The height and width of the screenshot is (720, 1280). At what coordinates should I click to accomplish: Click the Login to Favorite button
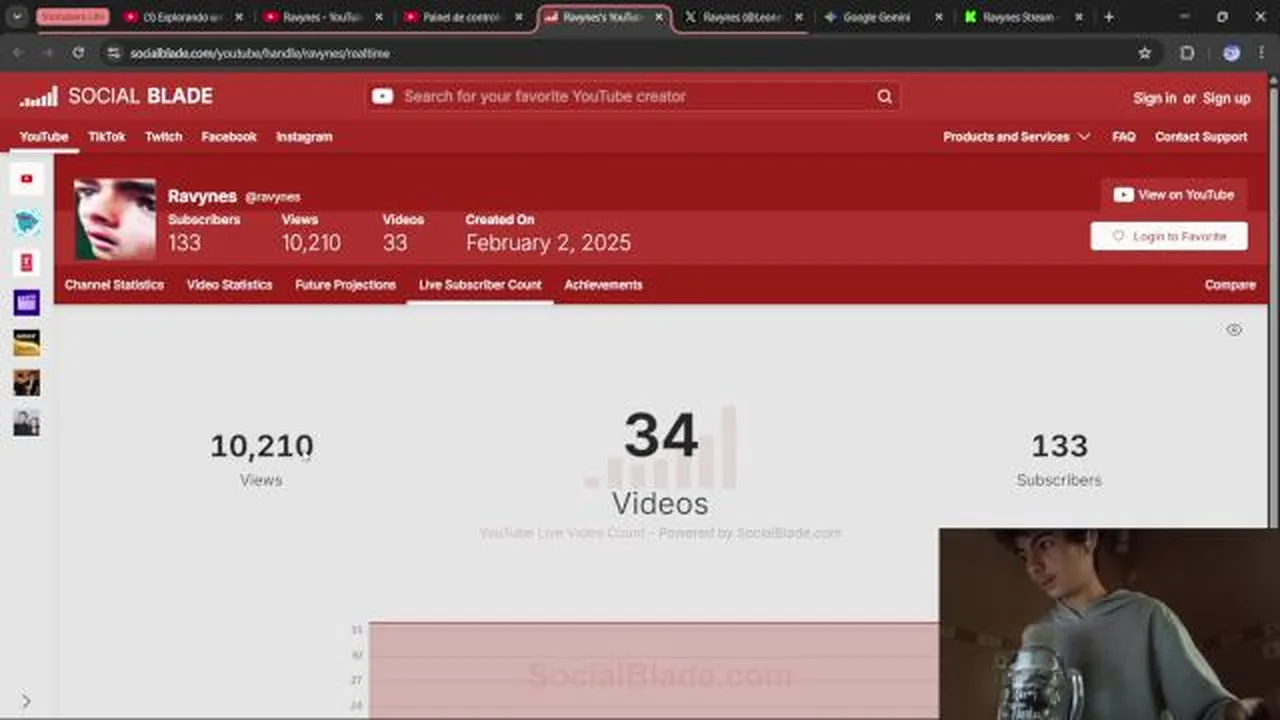[x=1169, y=236]
